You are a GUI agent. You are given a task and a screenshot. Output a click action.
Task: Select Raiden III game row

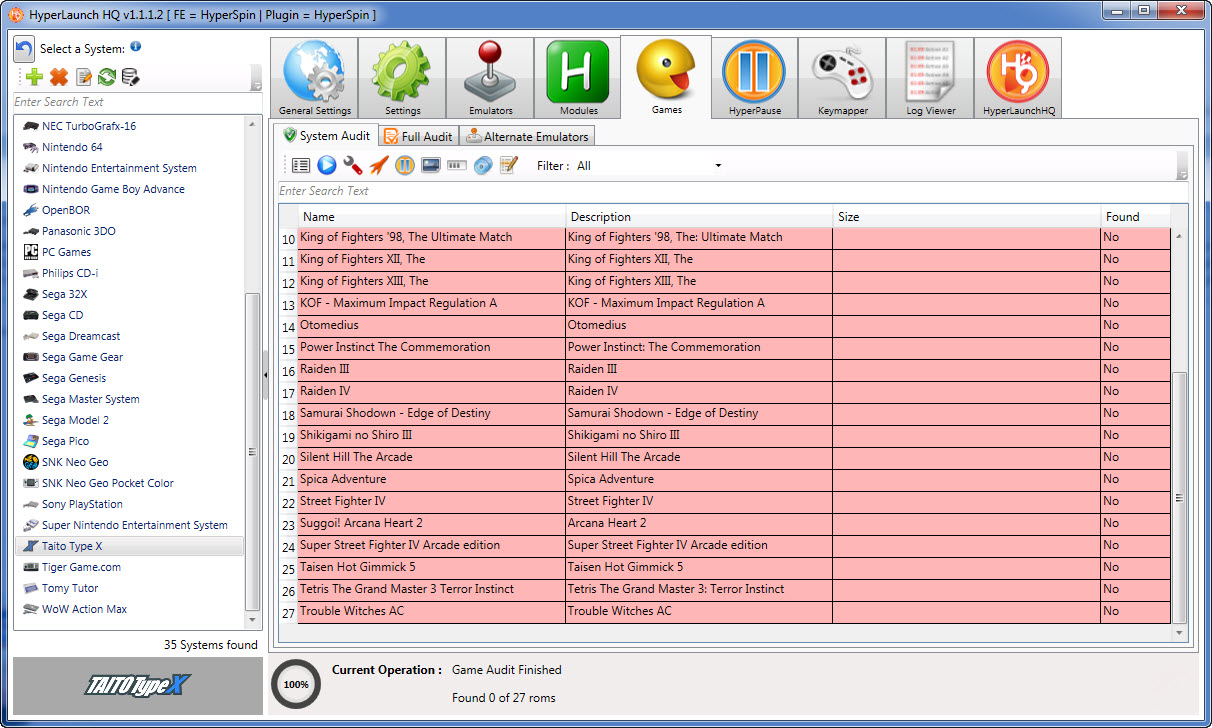[x=734, y=369]
